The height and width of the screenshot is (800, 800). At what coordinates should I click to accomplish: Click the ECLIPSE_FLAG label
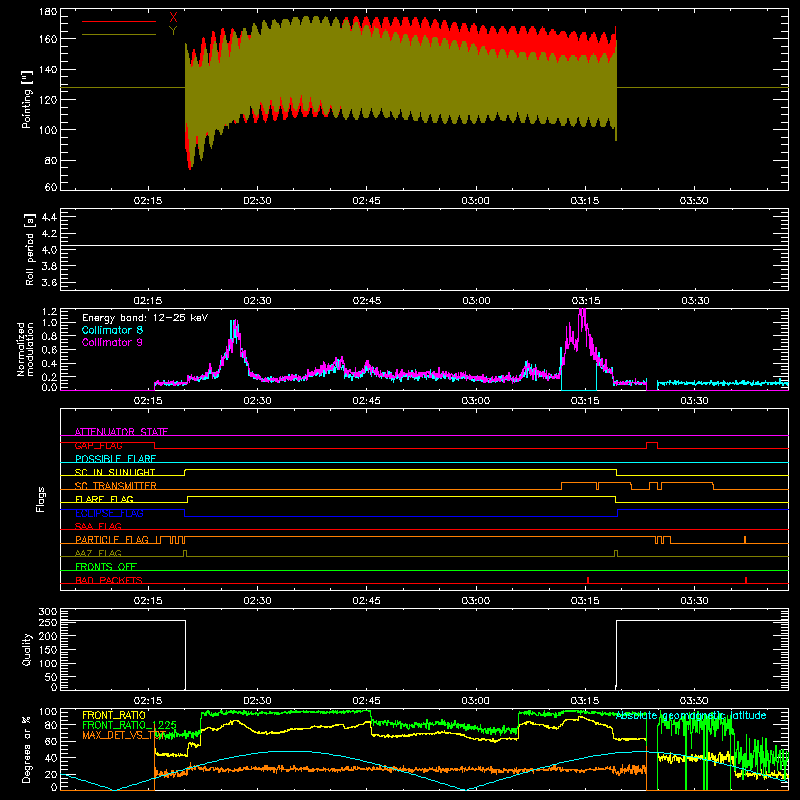point(109,513)
